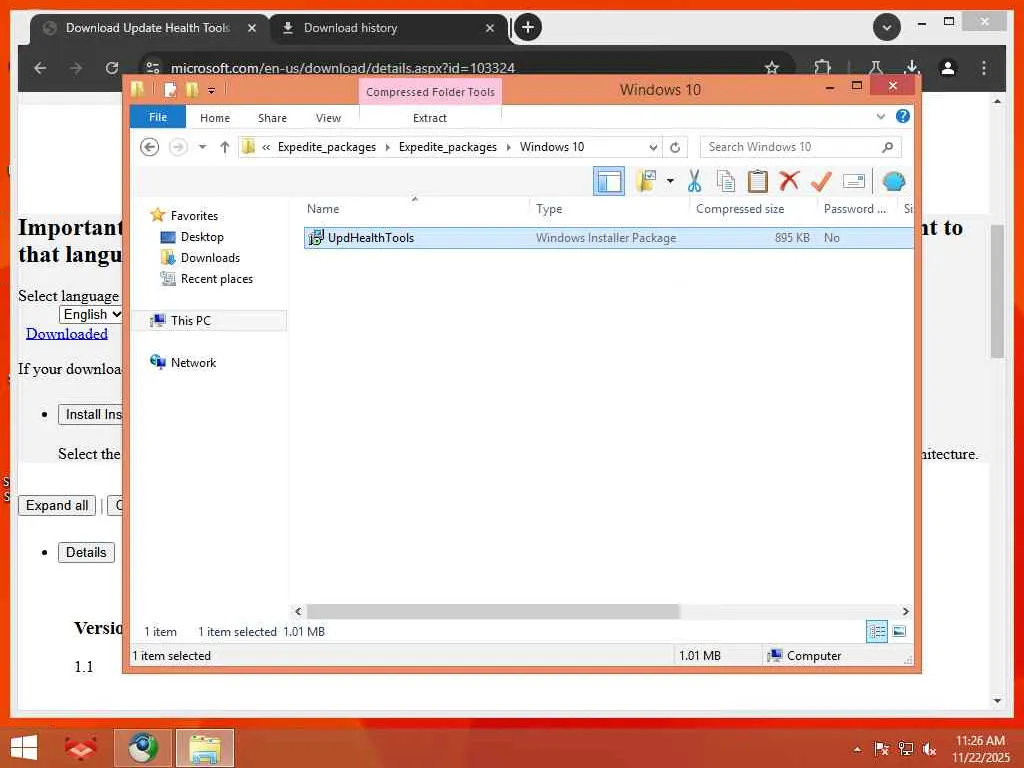The height and width of the screenshot is (768, 1024).
Task: Click the blue shell icon in toolbar
Action: click(x=893, y=181)
